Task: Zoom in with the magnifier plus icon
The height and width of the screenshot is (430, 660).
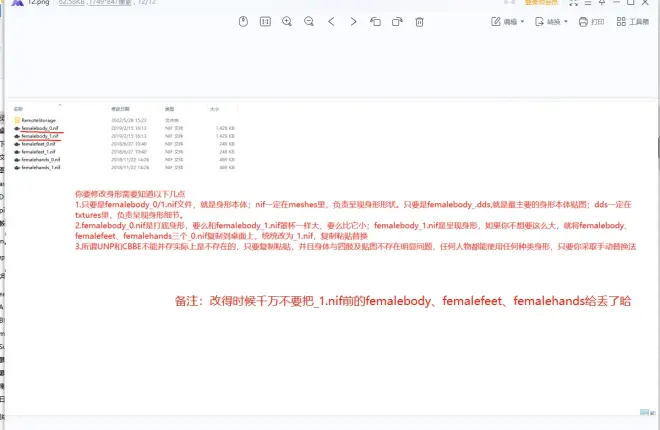Action: point(287,21)
